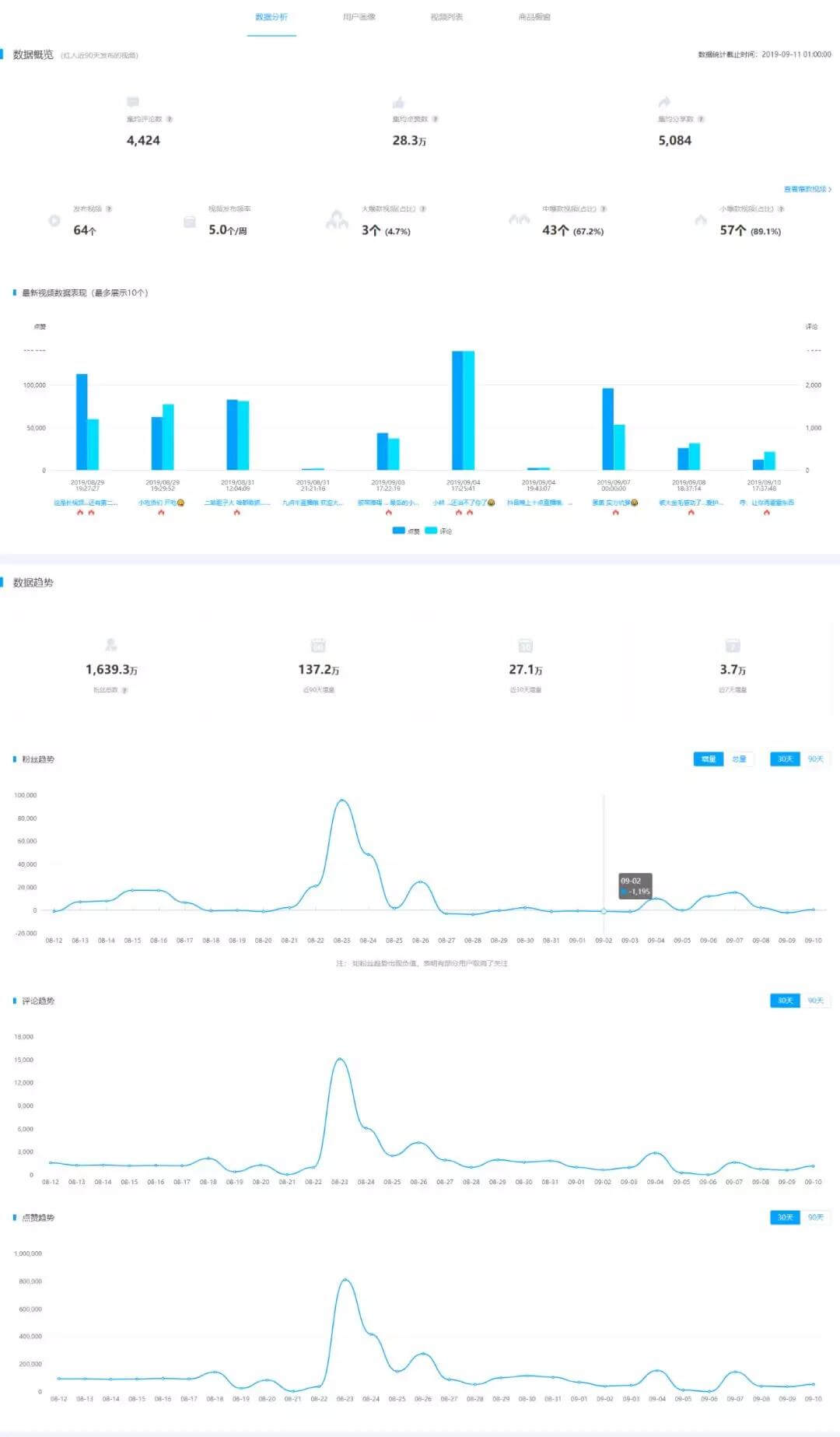Screen dimensions: 840x1437
Task: Click the share arrow icon above 5,084
Action: coord(664,102)
